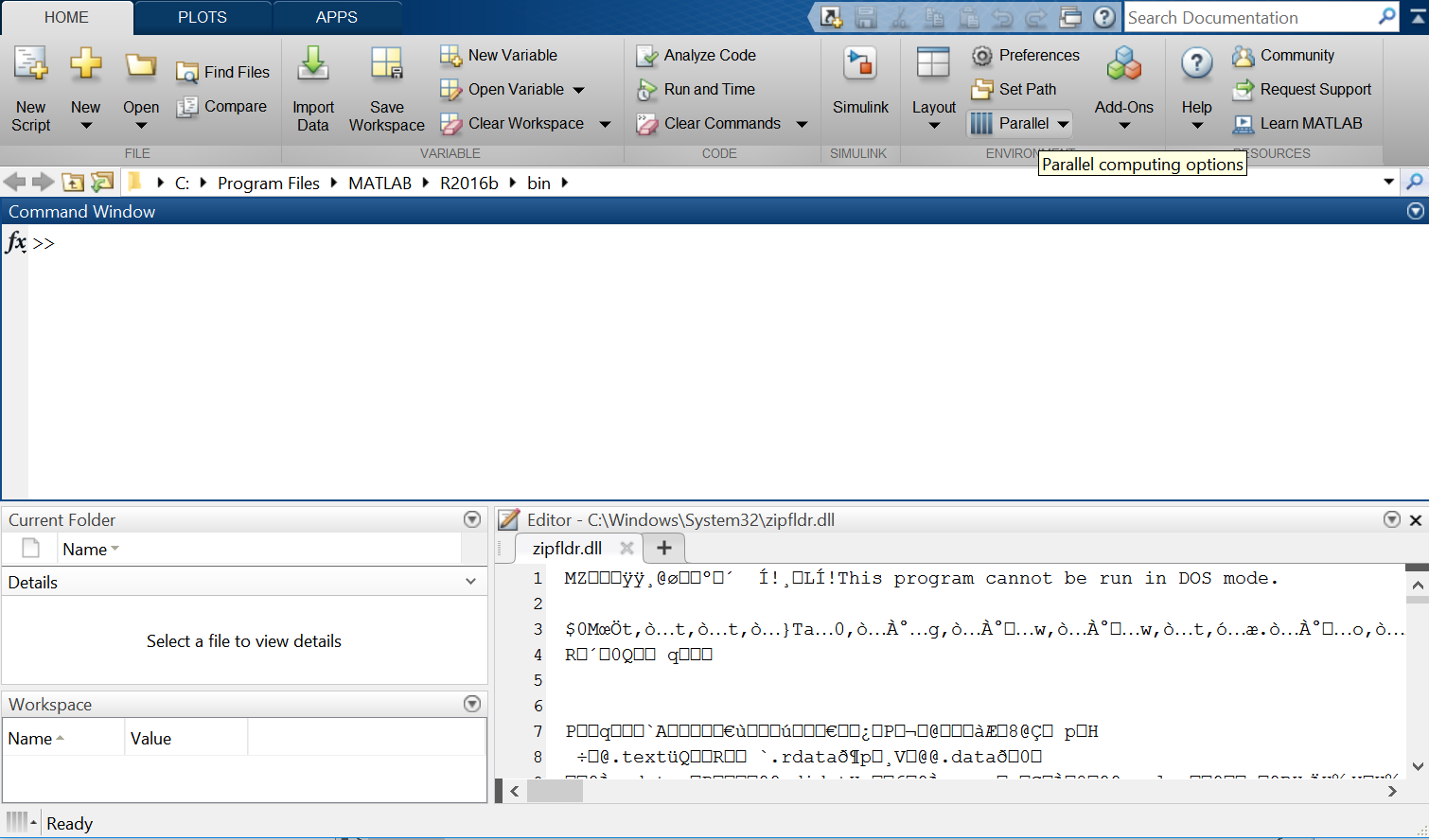Image resolution: width=1429 pixels, height=840 pixels.
Task: Switch to the HOME tab
Action: coord(66,17)
